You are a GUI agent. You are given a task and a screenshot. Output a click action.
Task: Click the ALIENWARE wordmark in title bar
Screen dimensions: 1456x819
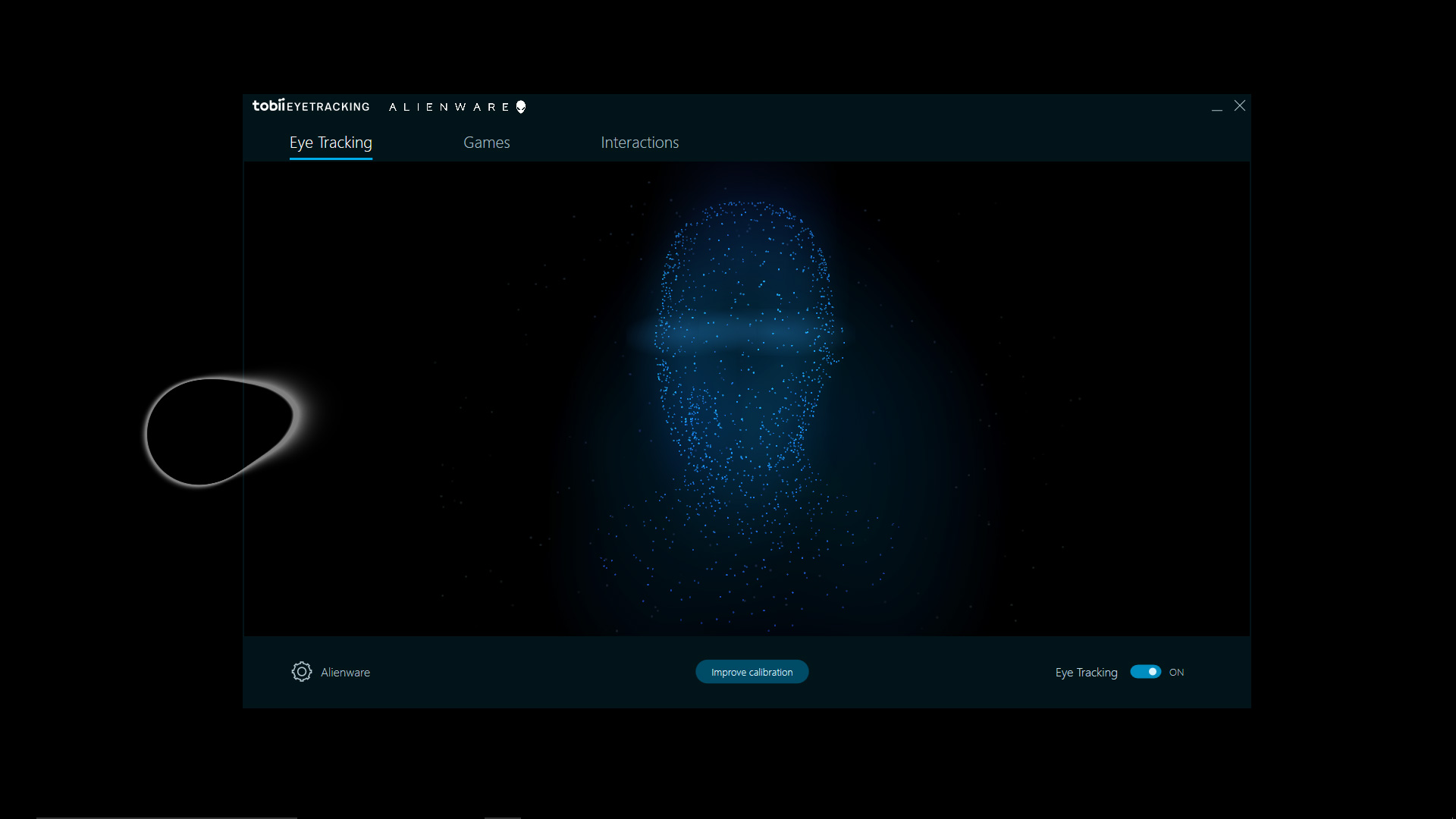tap(448, 107)
